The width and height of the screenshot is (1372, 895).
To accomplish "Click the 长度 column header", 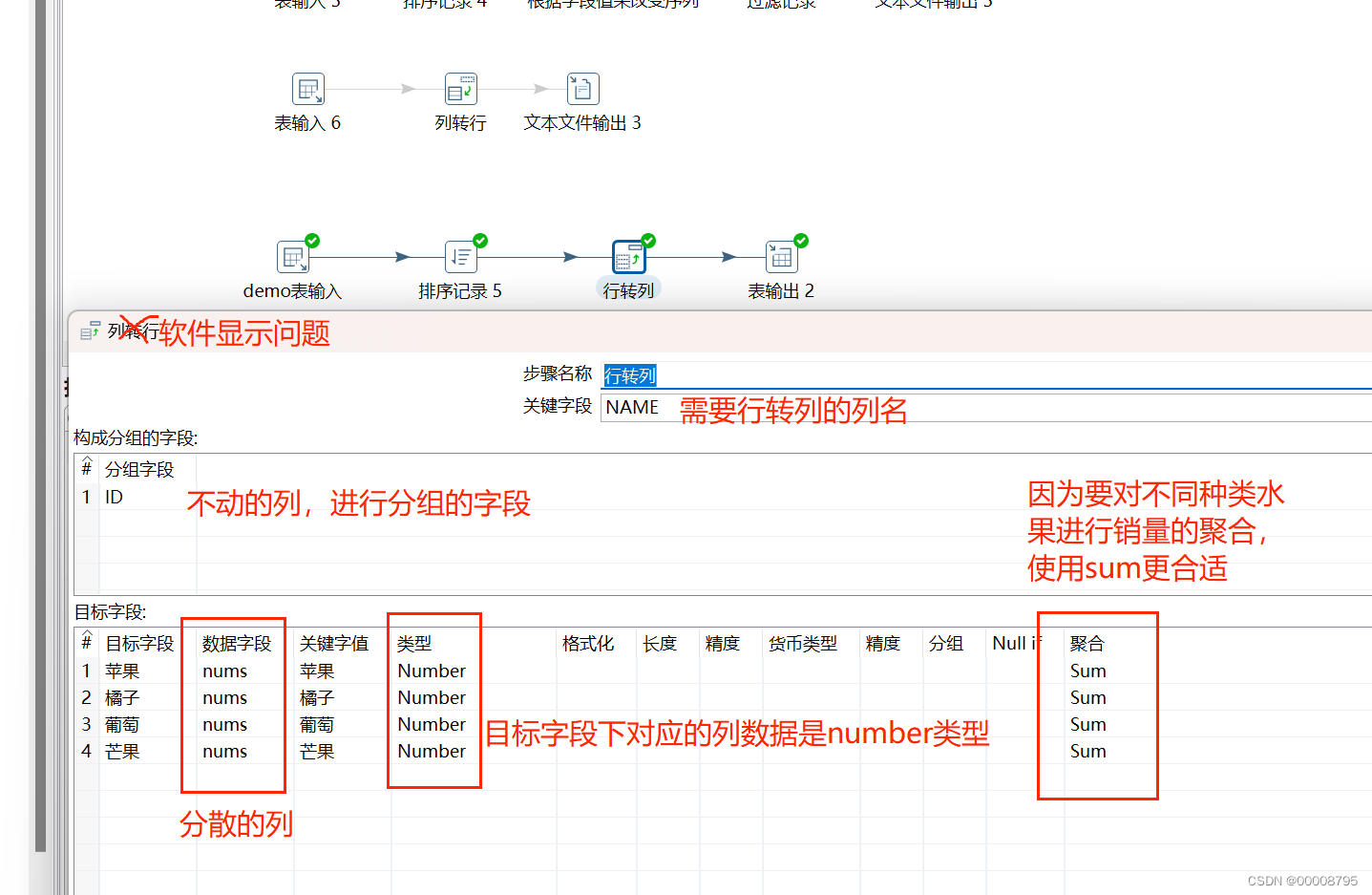I will [x=660, y=644].
